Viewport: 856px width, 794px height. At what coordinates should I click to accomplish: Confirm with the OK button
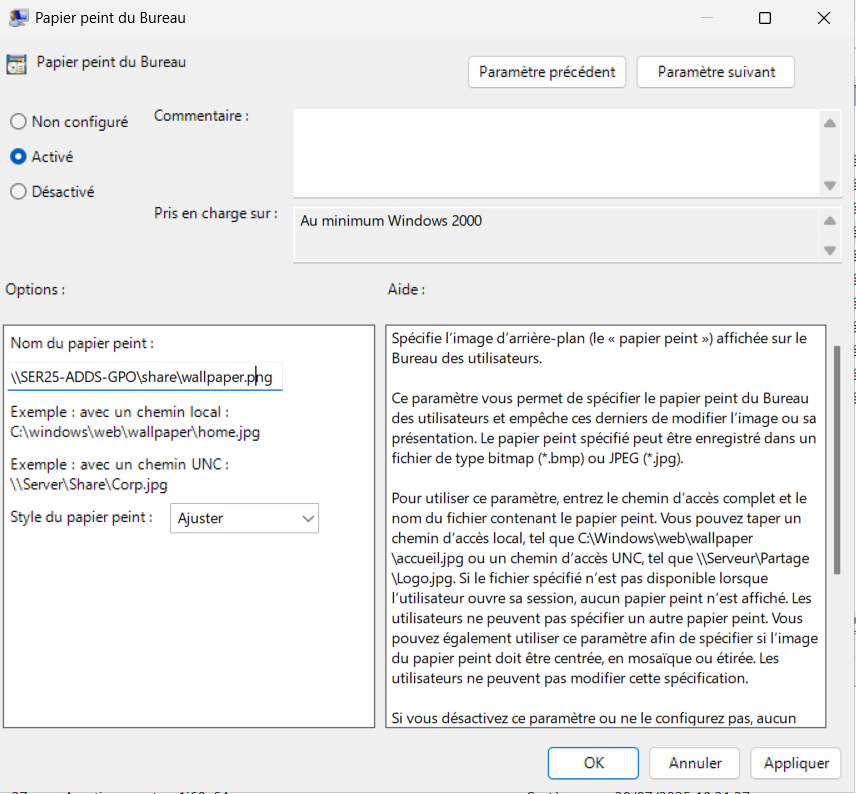click(594, 763)
